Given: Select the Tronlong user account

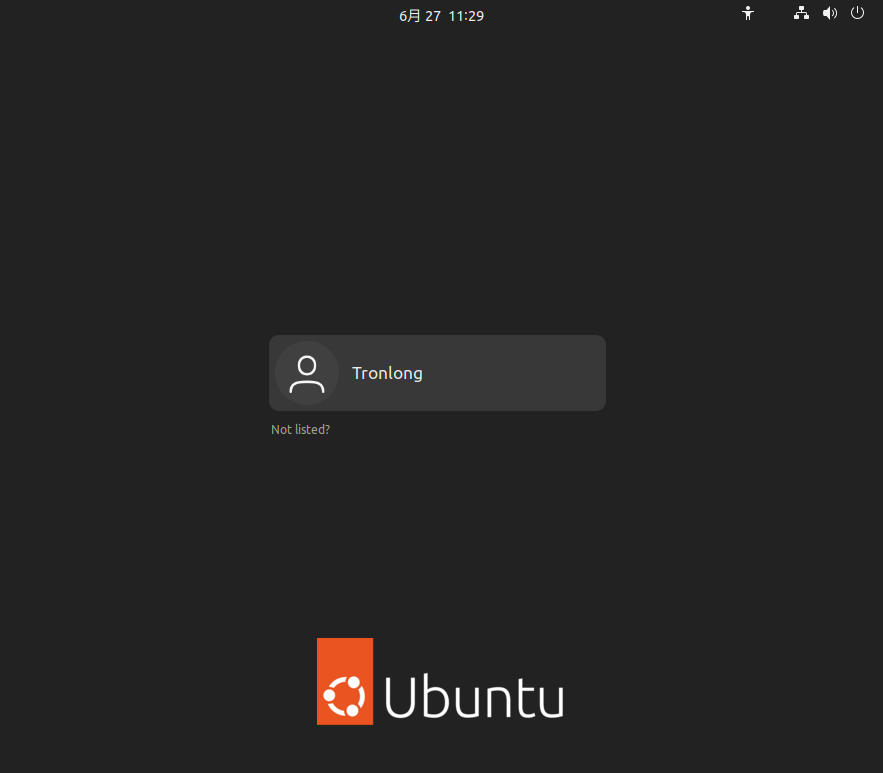Looking at the screenshot, I should [x=438, y=373].
